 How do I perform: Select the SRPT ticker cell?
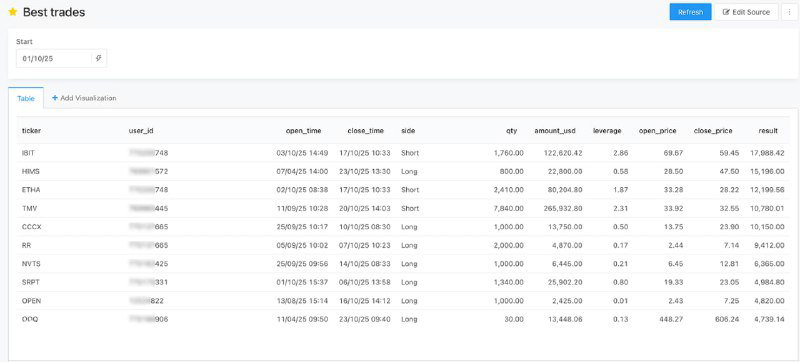tap(31, 282)
